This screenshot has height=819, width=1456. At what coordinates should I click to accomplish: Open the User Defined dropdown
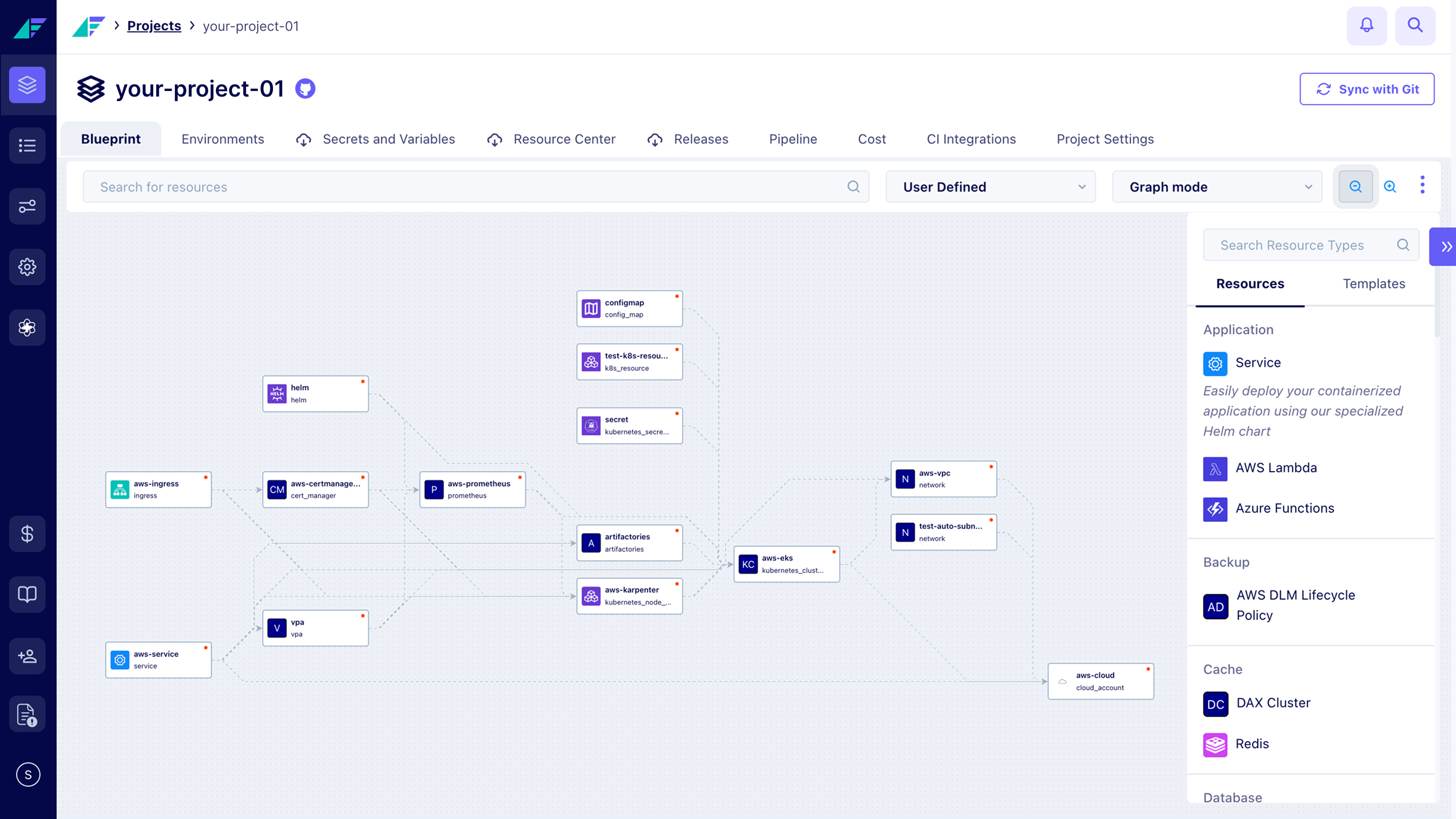click(990, 187)
